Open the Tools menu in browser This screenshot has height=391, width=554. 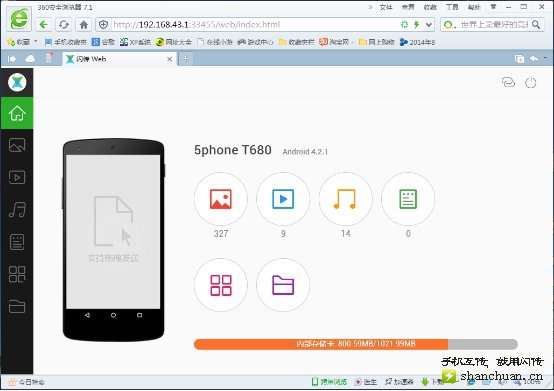[x=452, y=7]
